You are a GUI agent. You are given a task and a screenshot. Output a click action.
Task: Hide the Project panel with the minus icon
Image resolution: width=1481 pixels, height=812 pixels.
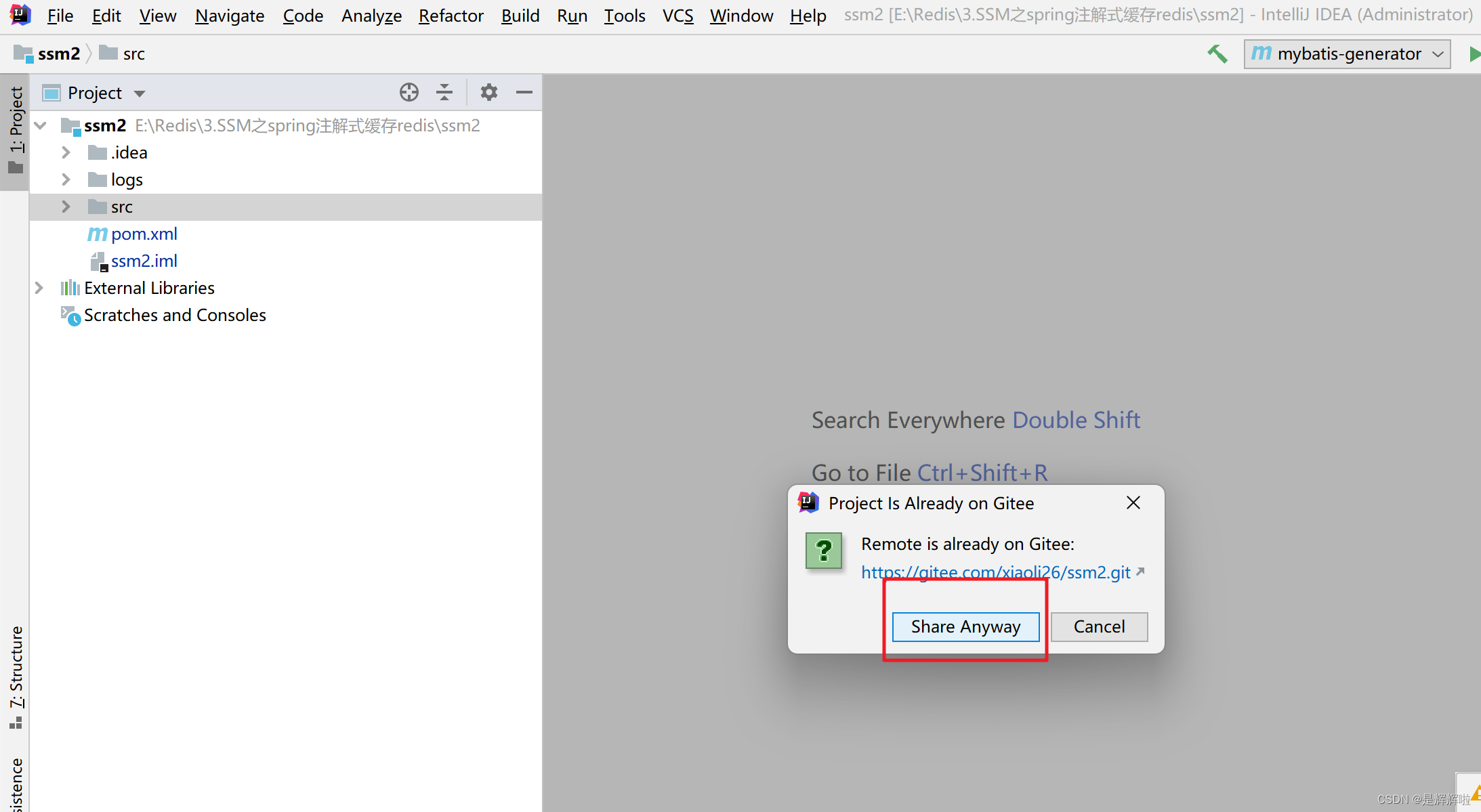pos(524,92)
